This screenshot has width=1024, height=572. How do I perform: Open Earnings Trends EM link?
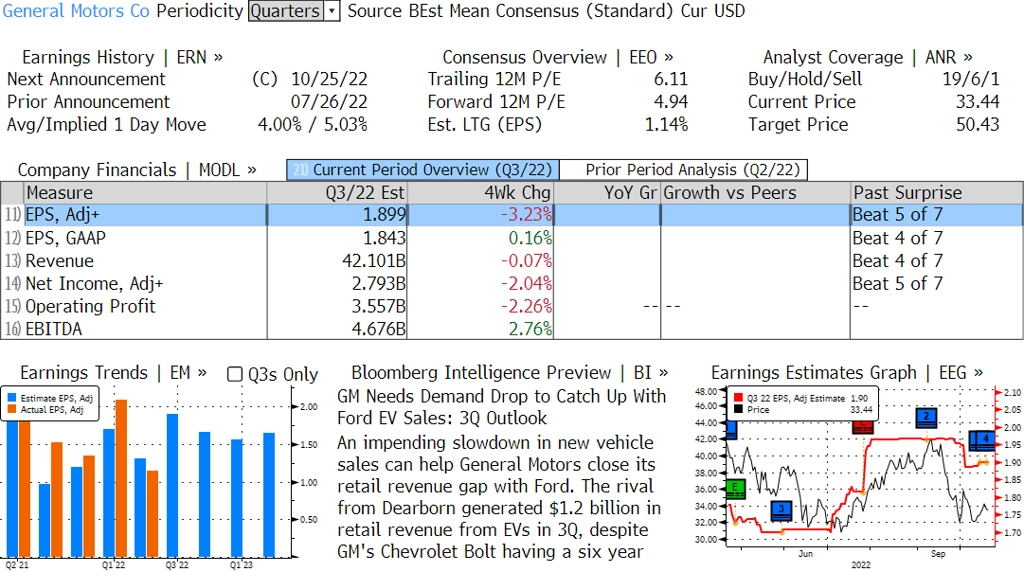114,373
